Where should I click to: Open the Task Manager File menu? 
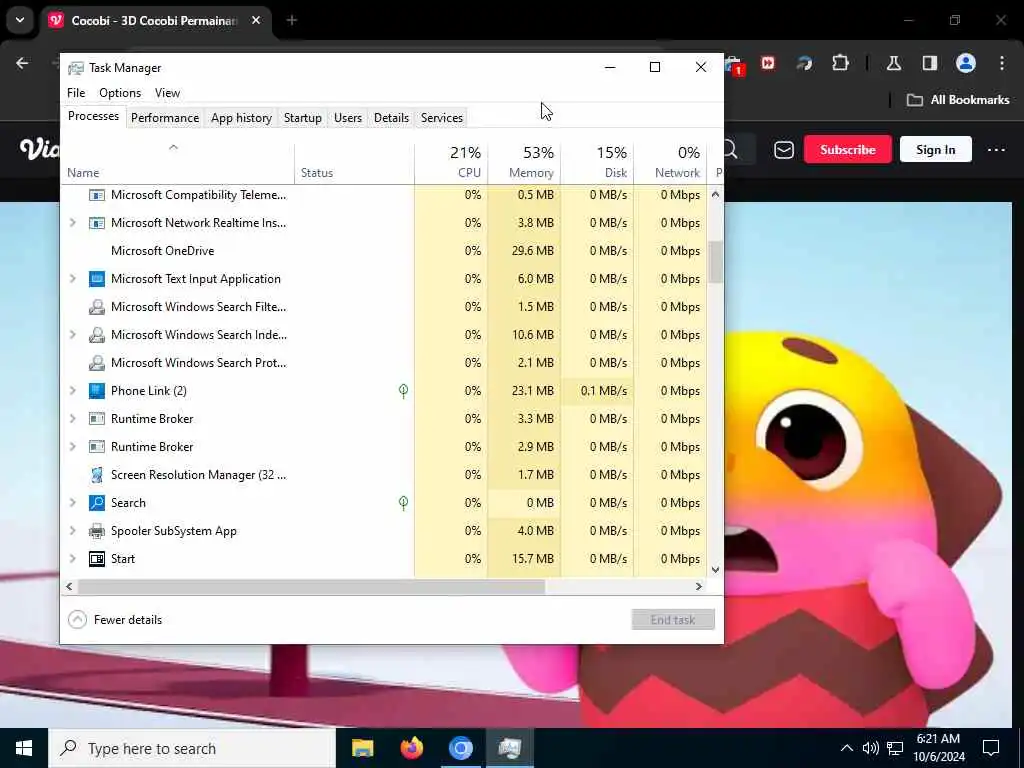pos(76,93)
